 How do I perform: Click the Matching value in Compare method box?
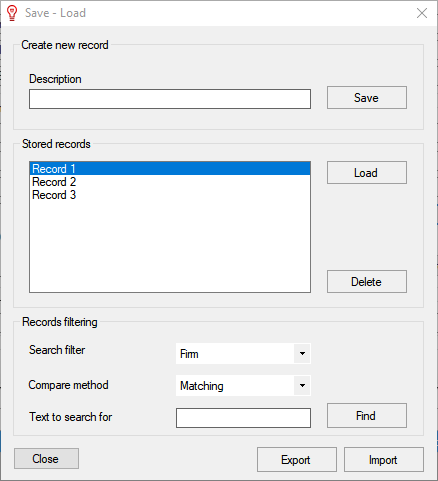click(x=202, y=386)
